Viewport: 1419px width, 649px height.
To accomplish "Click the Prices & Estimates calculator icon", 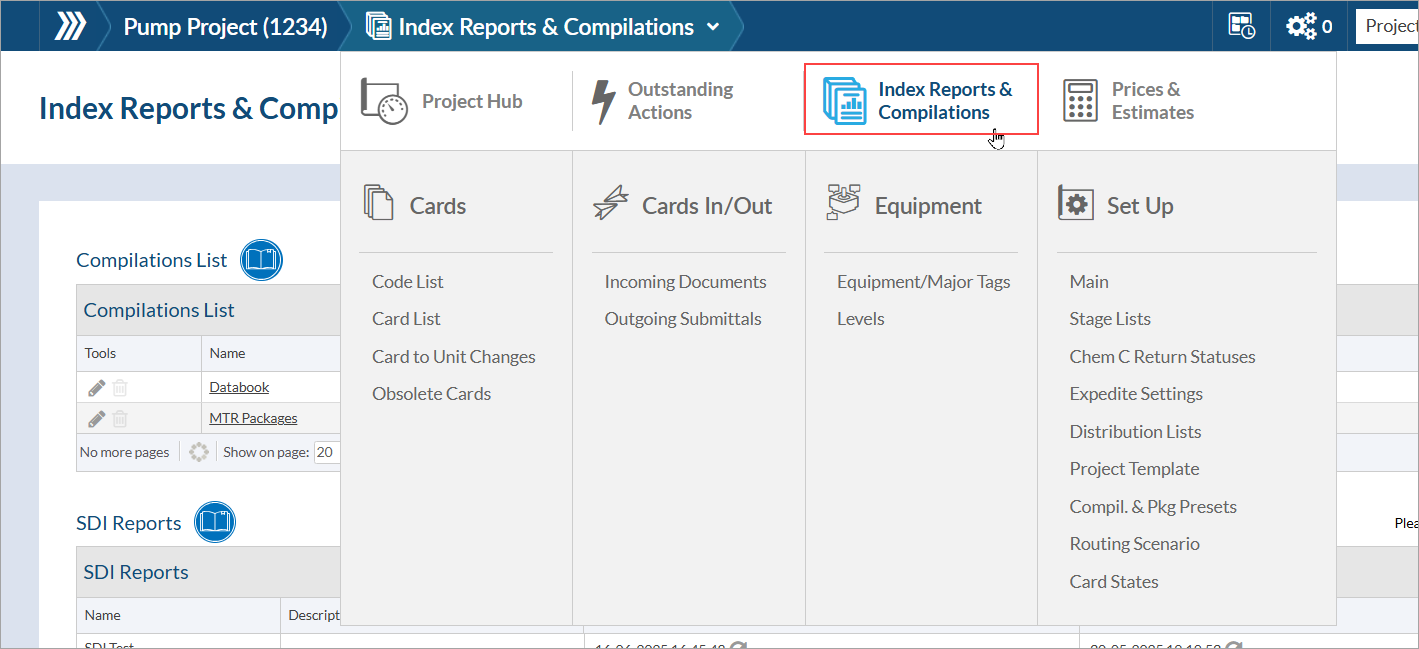I will [1079, 101].
